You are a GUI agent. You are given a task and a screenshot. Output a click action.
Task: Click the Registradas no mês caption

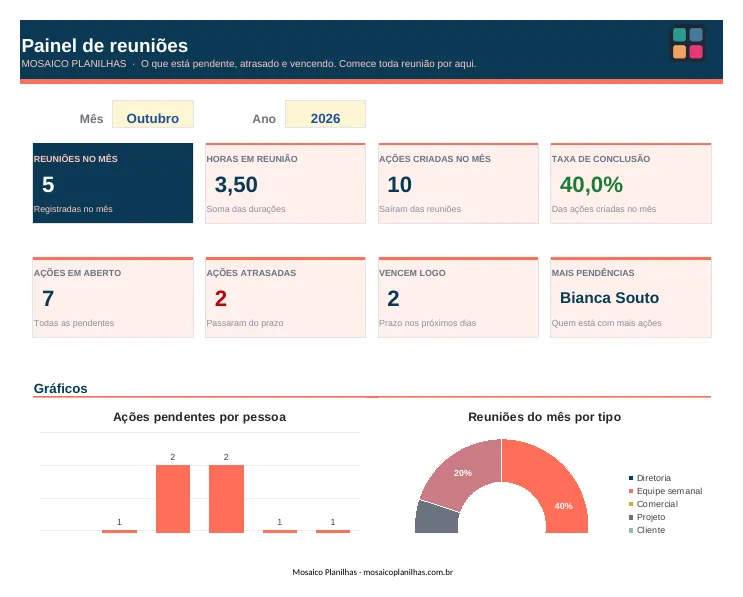pos(73,209)
